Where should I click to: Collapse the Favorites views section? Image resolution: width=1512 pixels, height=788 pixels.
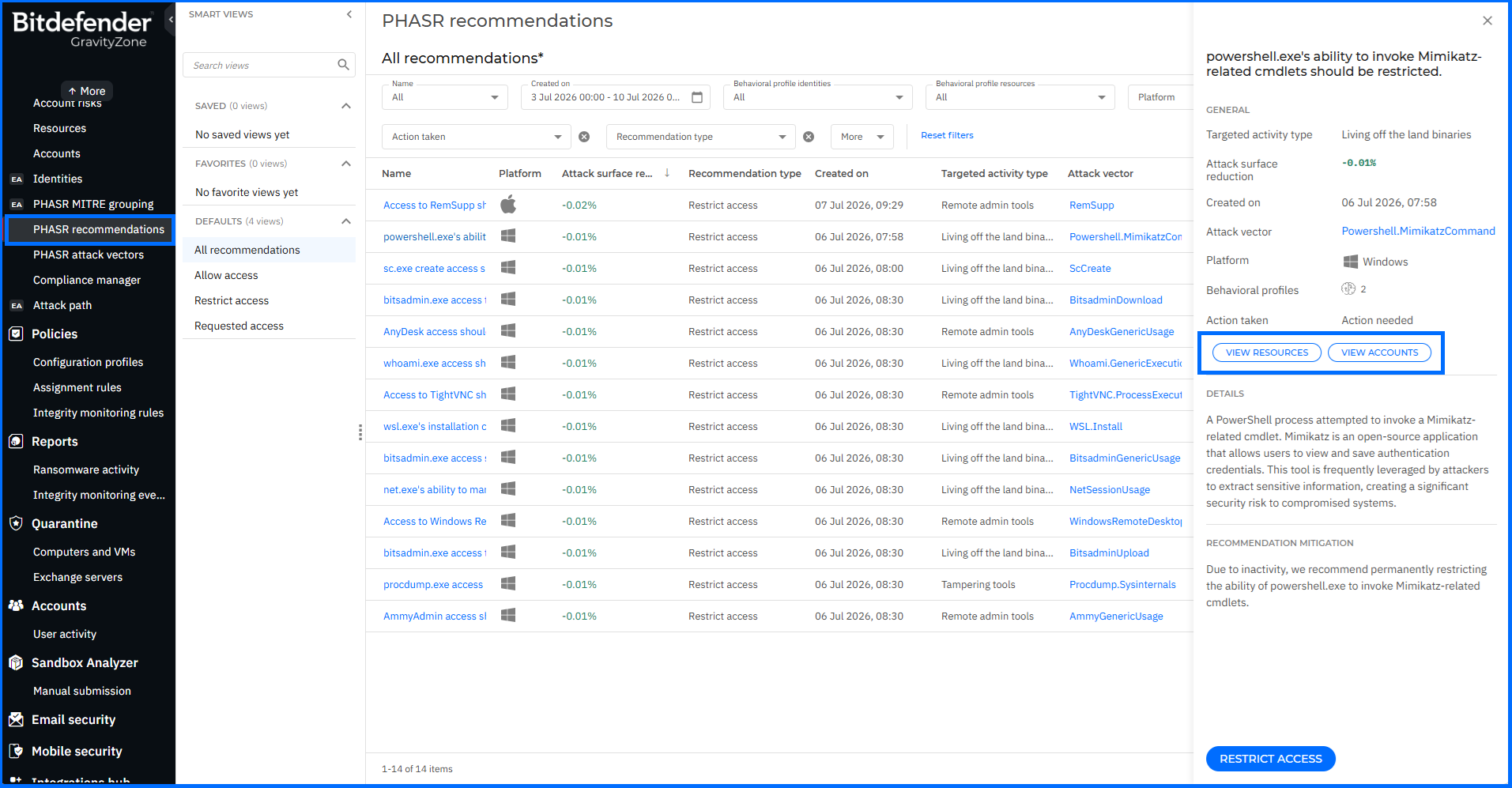tap(346, 164)
